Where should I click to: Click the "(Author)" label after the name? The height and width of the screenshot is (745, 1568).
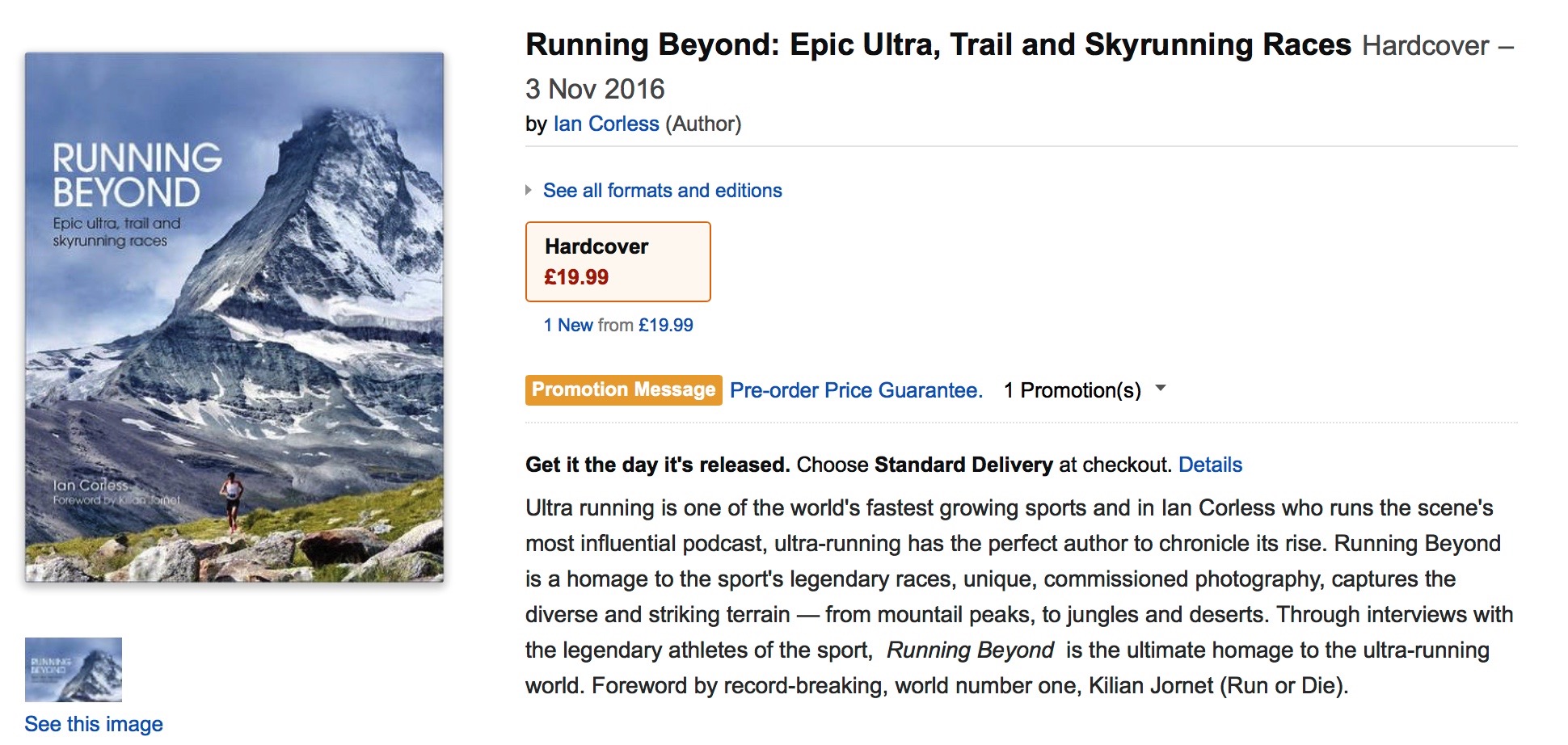tap(703, 124)
